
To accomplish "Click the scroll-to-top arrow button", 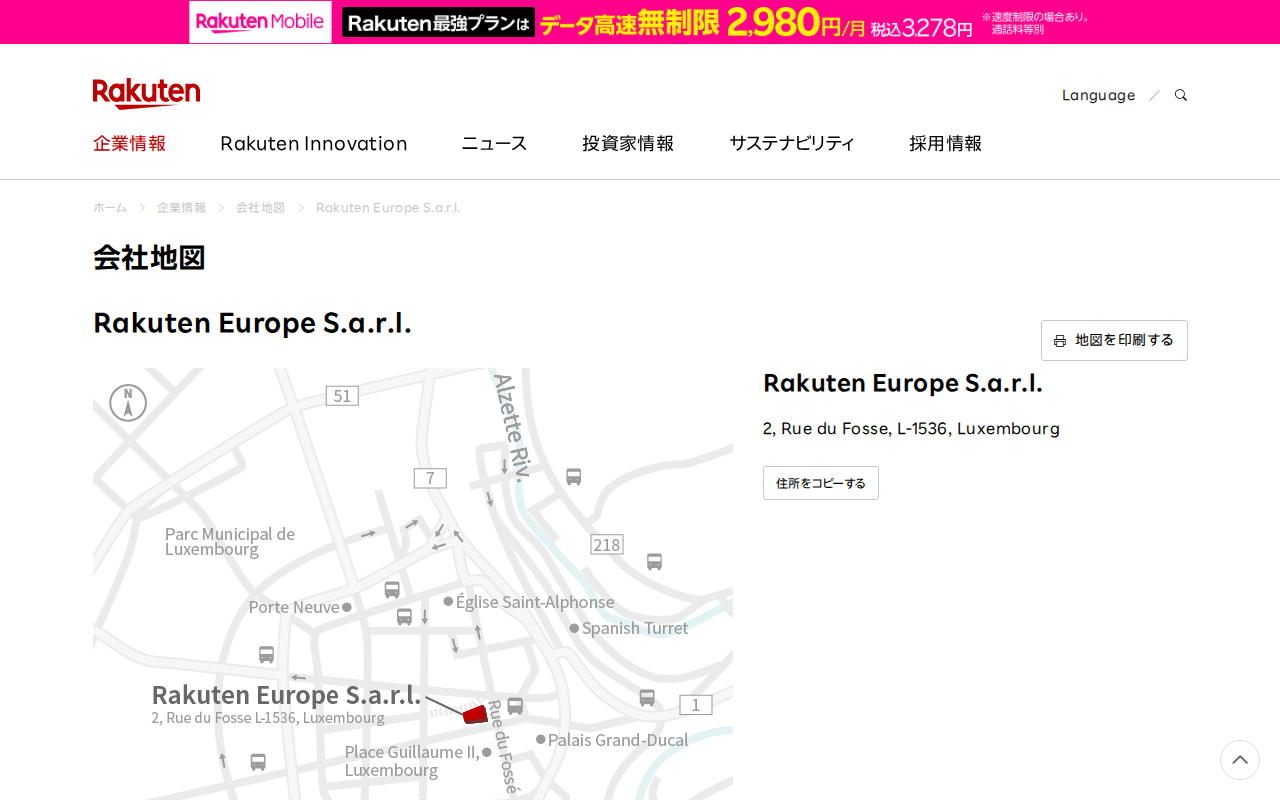I will tap(1240, 760).
